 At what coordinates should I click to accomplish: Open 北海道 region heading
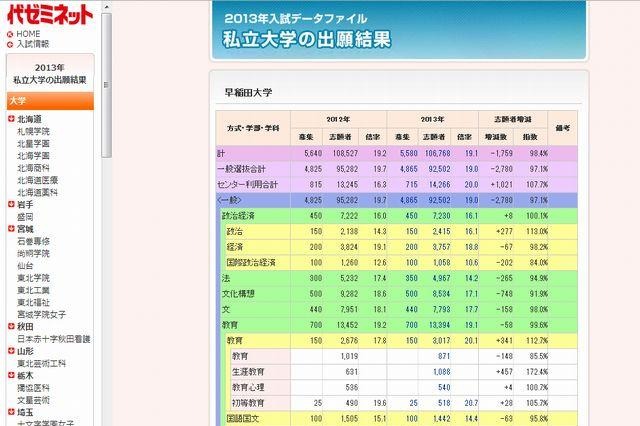29,119
